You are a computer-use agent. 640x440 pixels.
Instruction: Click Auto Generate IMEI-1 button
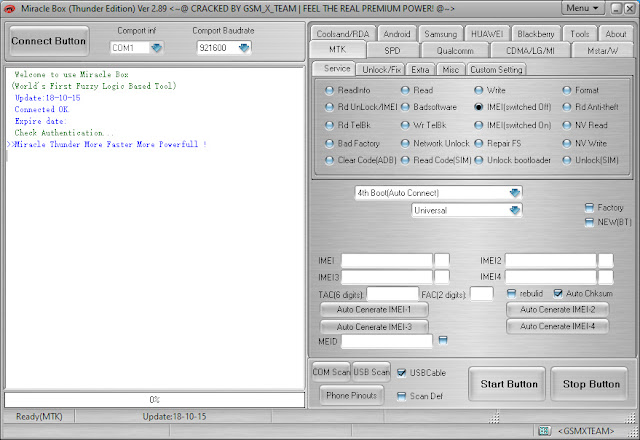(374, 310)
